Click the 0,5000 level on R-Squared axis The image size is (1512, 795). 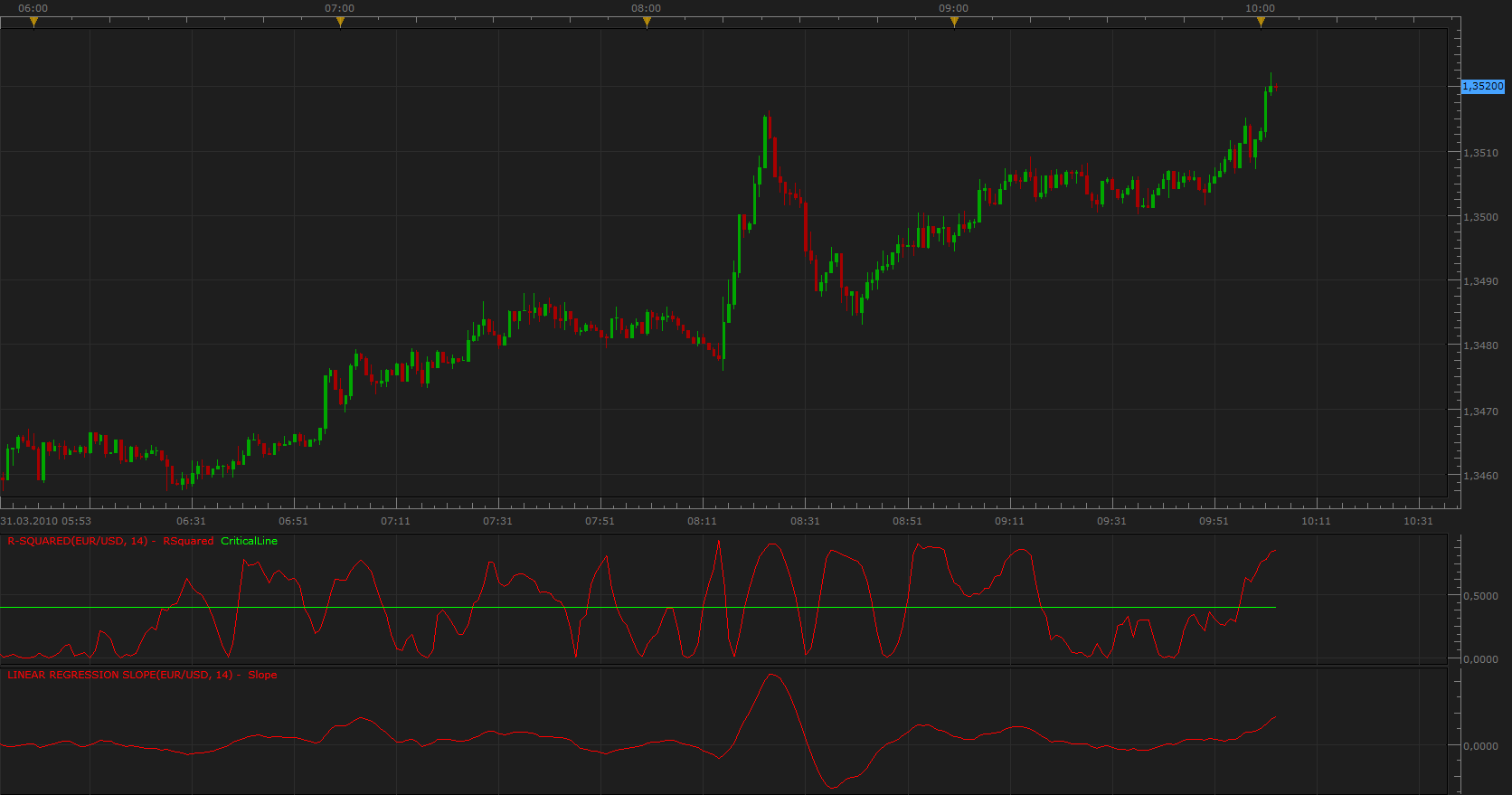pyautogui.click(x=1480, y=596)
